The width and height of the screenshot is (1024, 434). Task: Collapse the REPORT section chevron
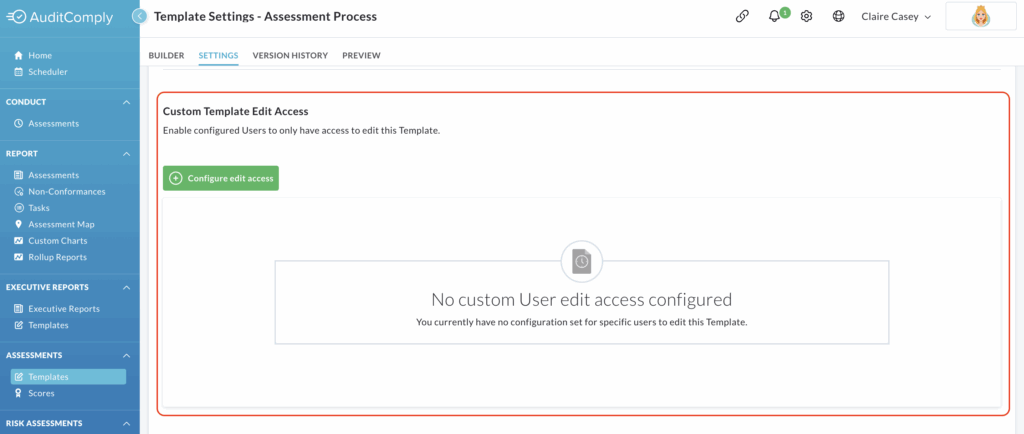click(127, 154)
